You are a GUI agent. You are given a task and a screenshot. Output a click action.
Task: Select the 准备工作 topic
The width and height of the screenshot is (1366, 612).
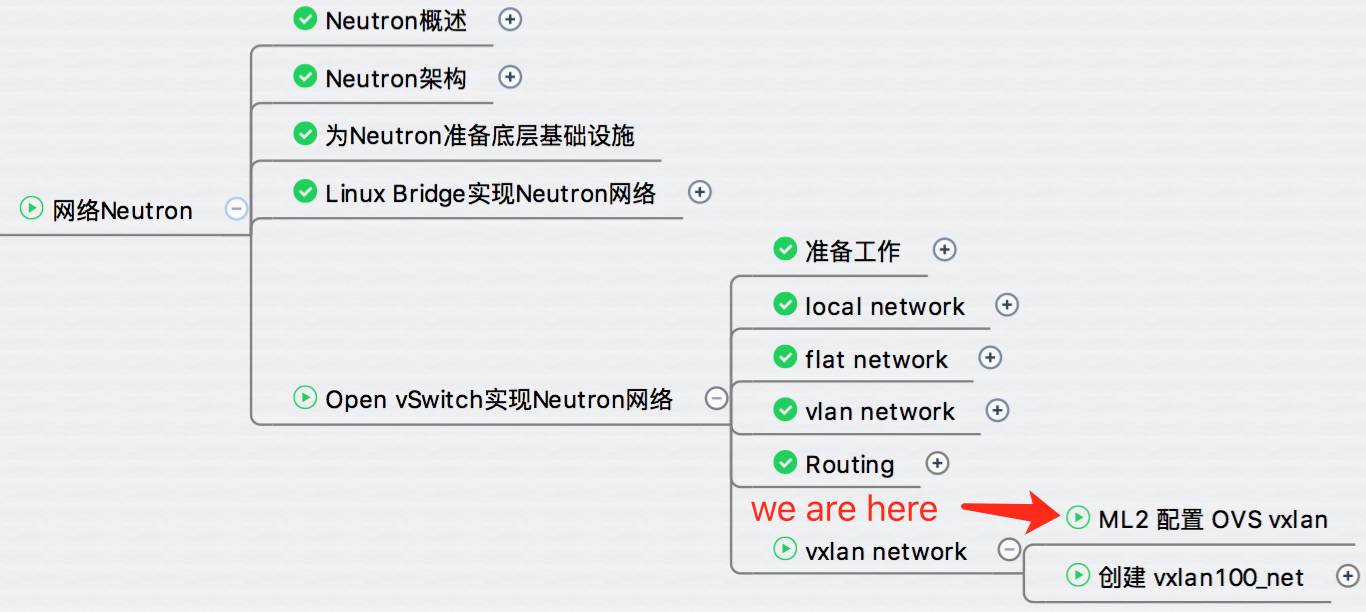(x=853, y=251)
